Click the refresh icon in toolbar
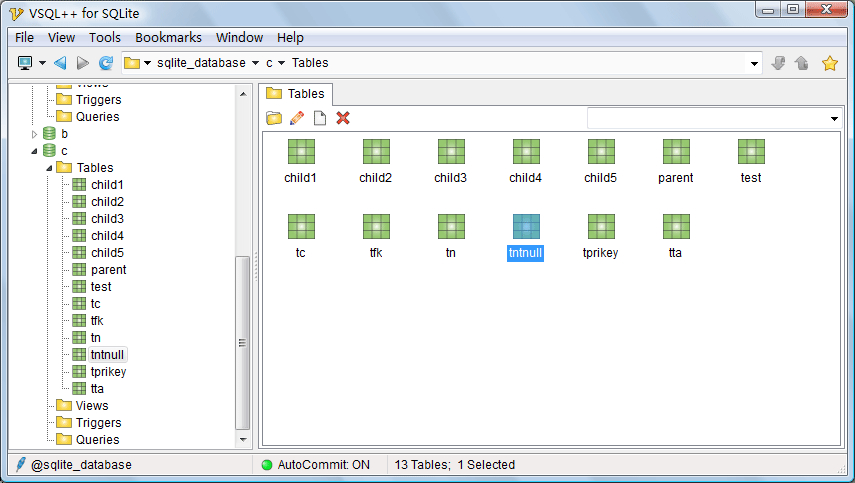 tap(106, 63)
